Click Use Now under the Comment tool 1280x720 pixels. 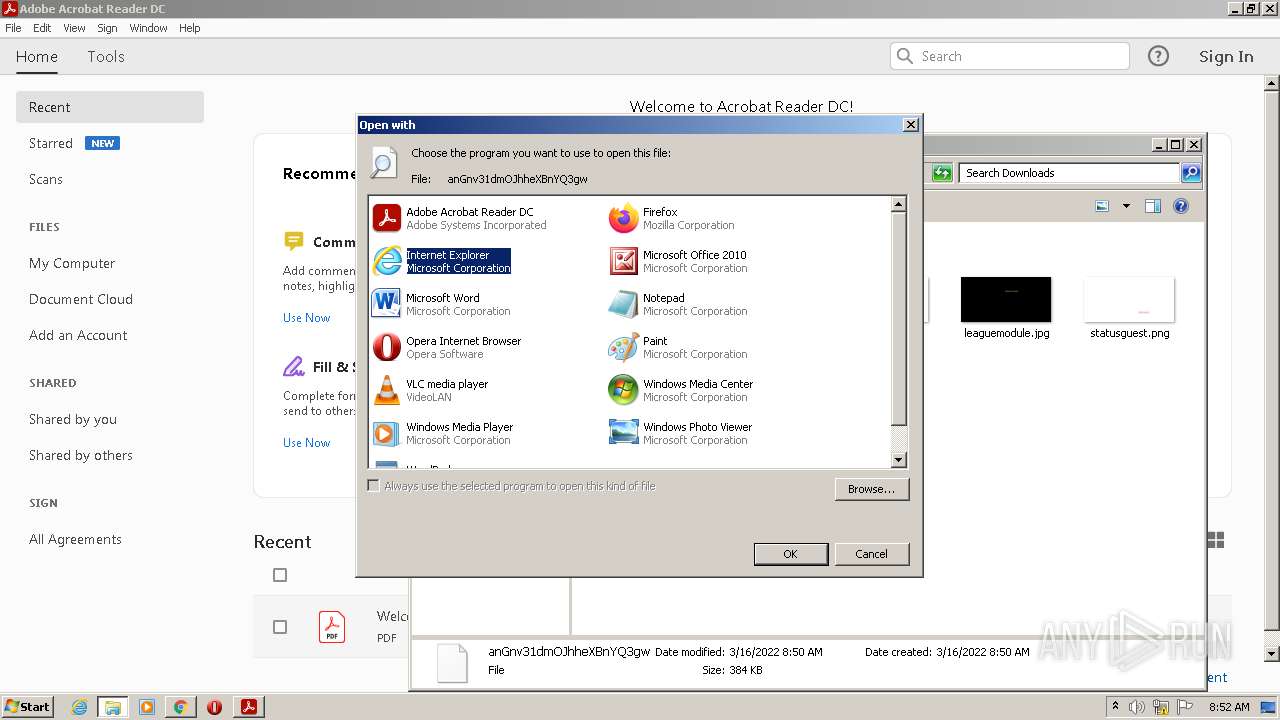[306, 318]
